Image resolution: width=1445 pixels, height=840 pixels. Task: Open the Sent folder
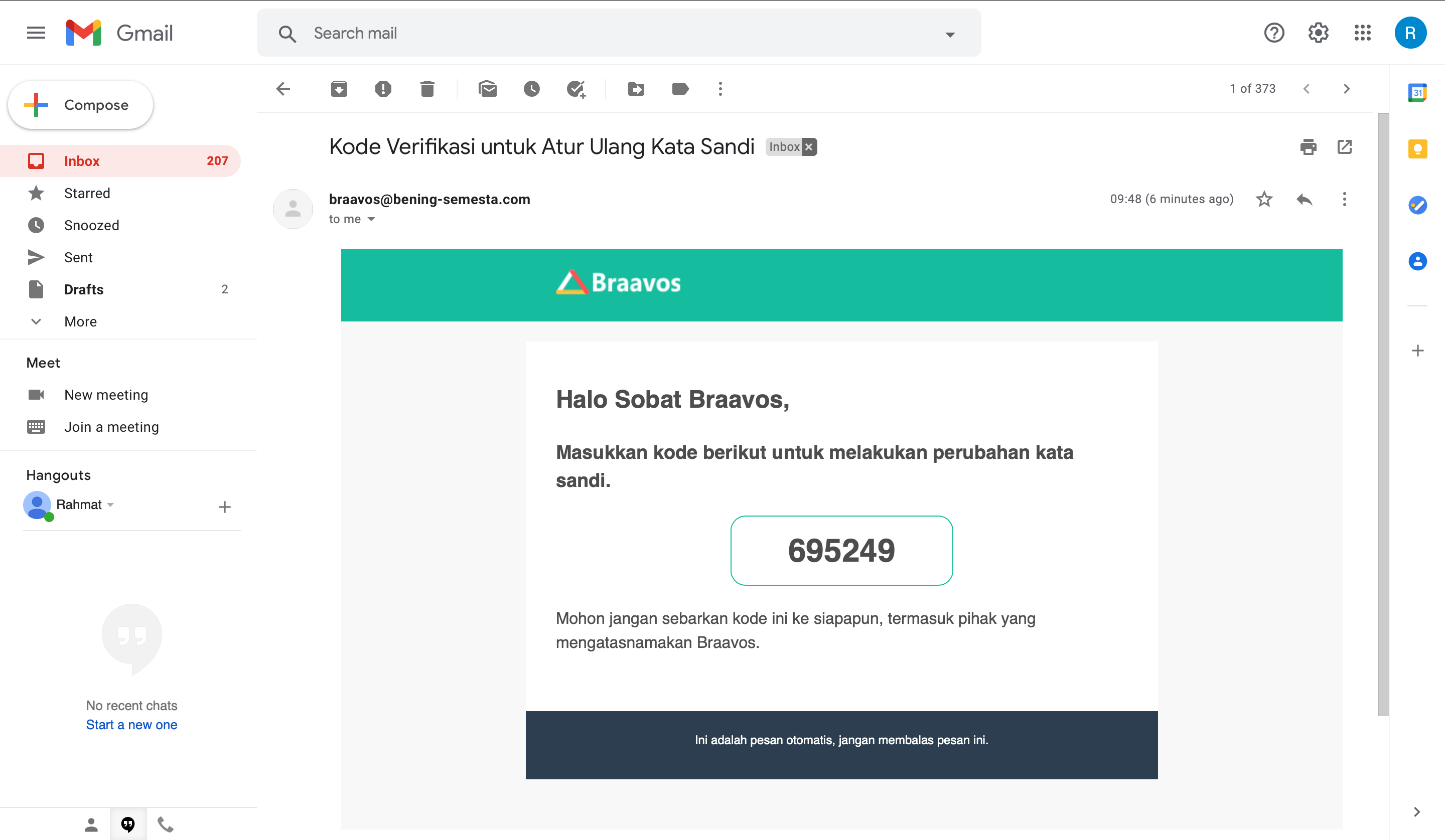[78, 257]
